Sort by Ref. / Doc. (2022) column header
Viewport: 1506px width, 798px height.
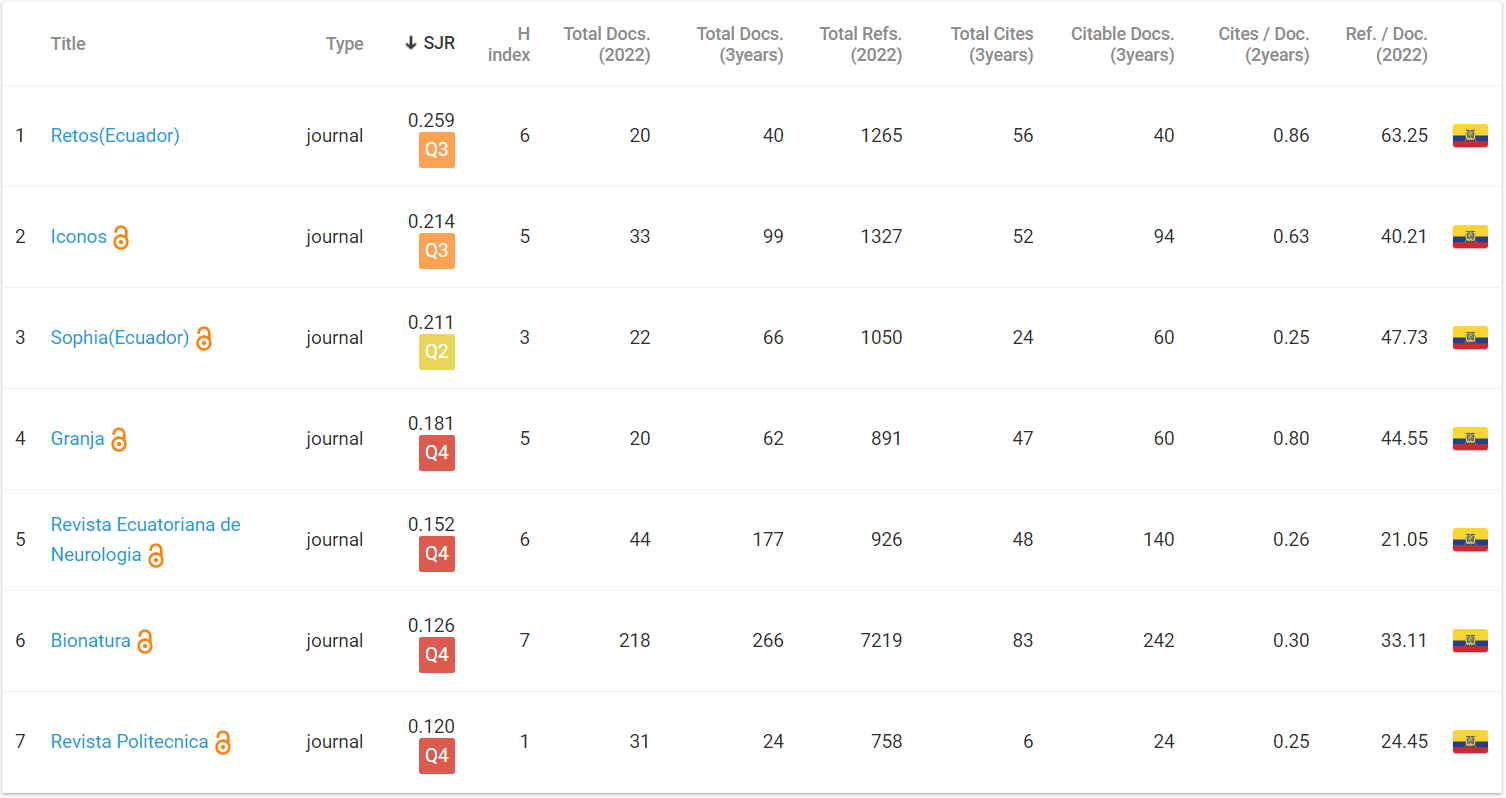(x=1387, y=44)
